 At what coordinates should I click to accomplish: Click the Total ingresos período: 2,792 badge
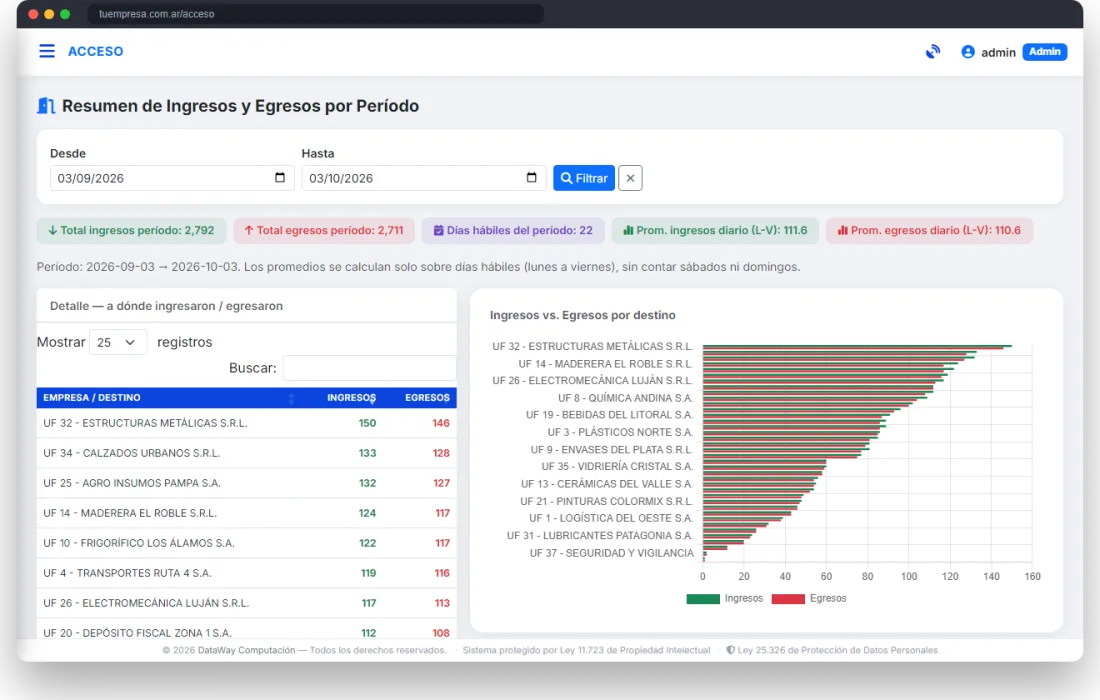[x=131, y=230]
